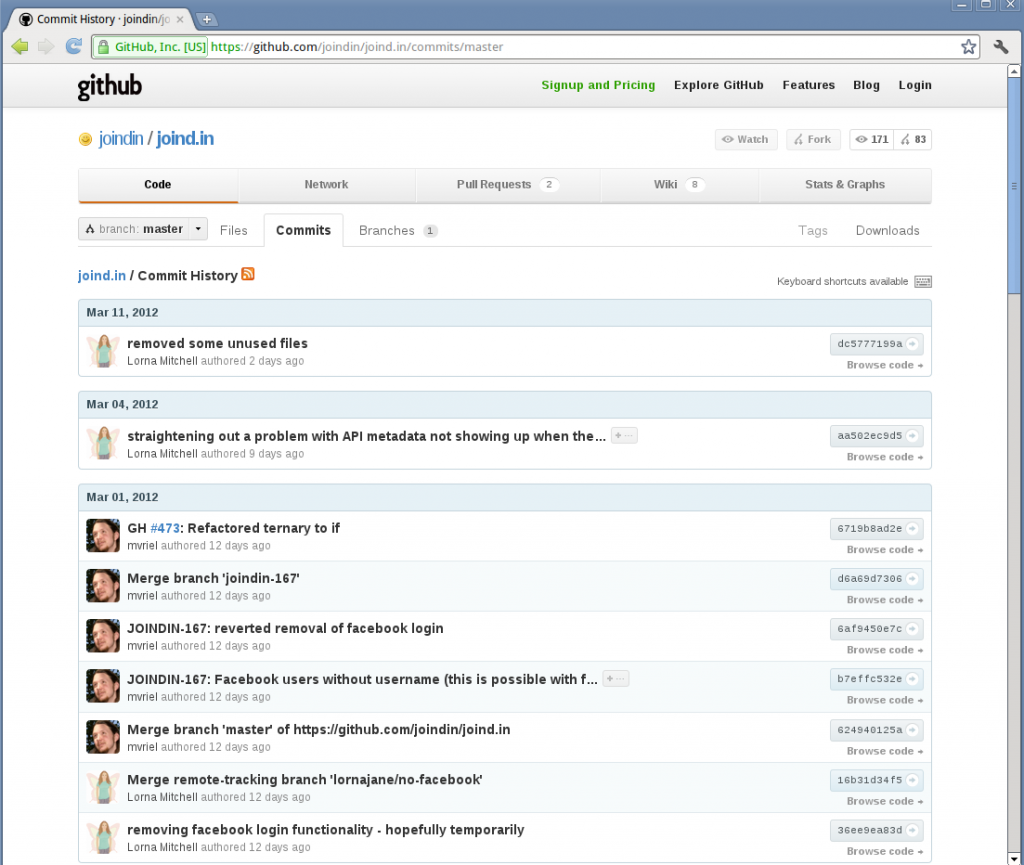Reload the page with refresh icon
The image size is (1024, 865).
point(74,46)
